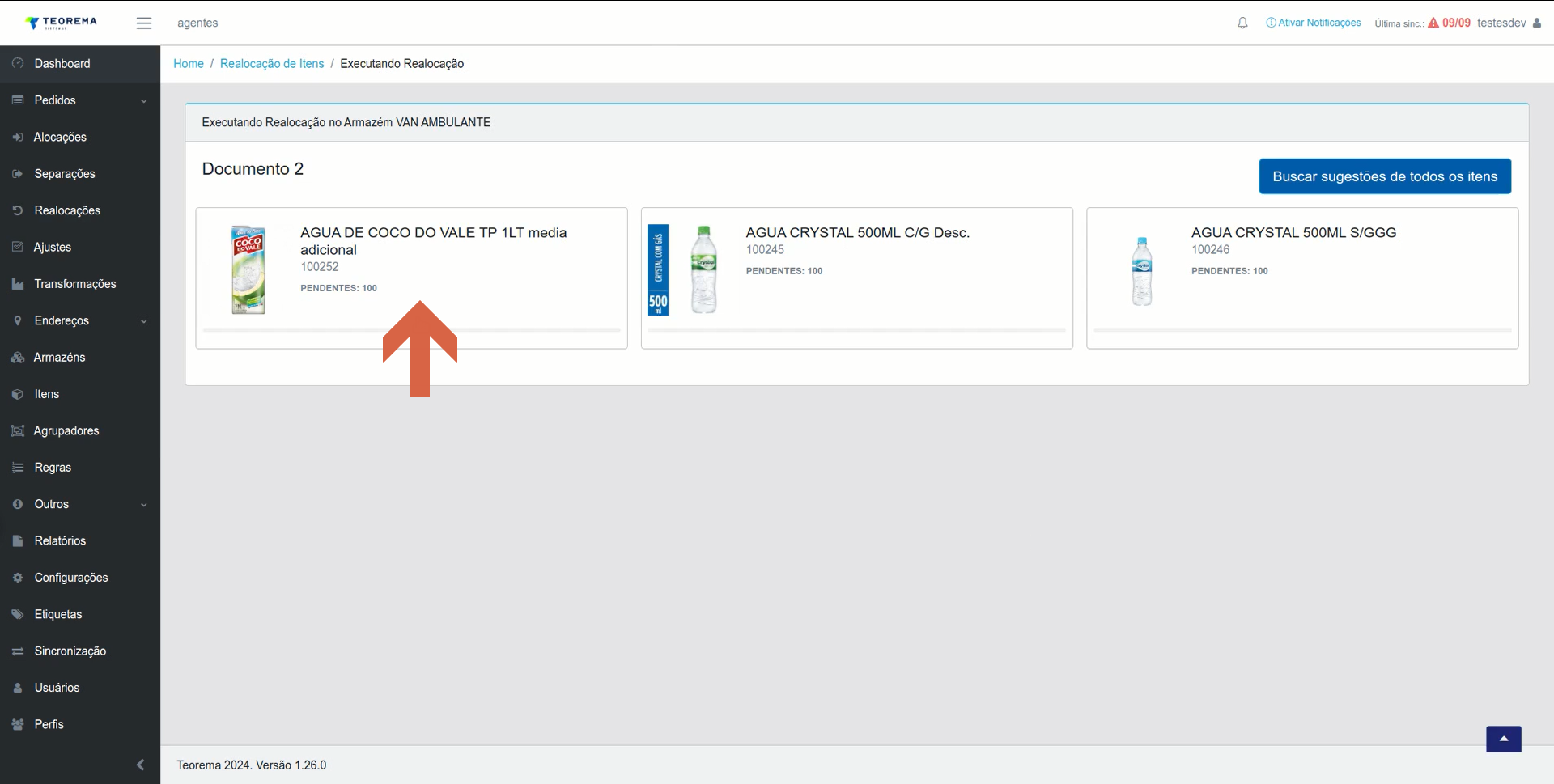This screenshot has width=1554, height=784.
Task: Click the Perfis users icon
Action: coord(18,724)
